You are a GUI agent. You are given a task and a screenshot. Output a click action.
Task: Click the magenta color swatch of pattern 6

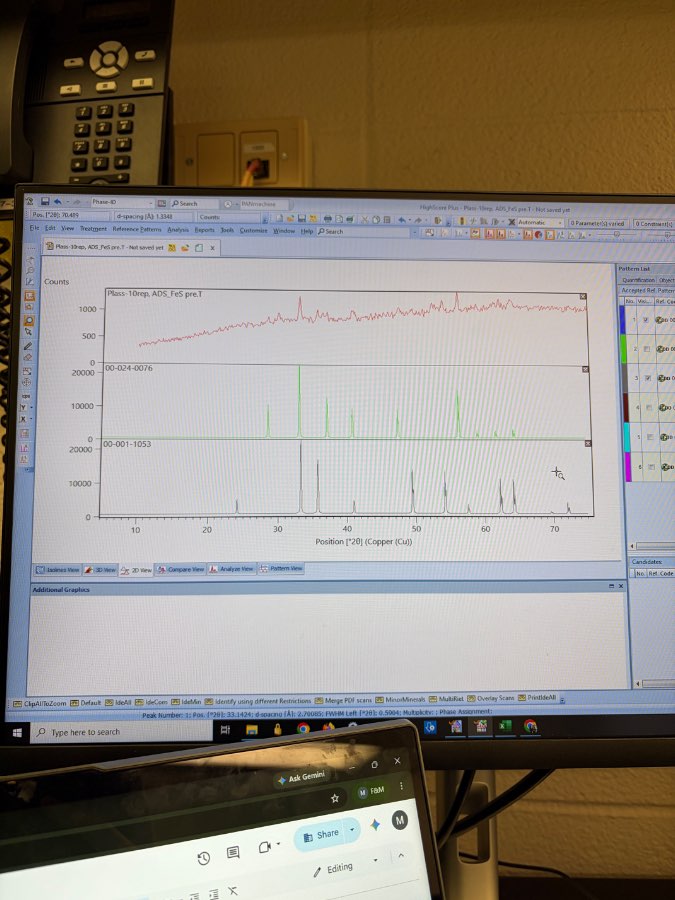click(630, 467)
